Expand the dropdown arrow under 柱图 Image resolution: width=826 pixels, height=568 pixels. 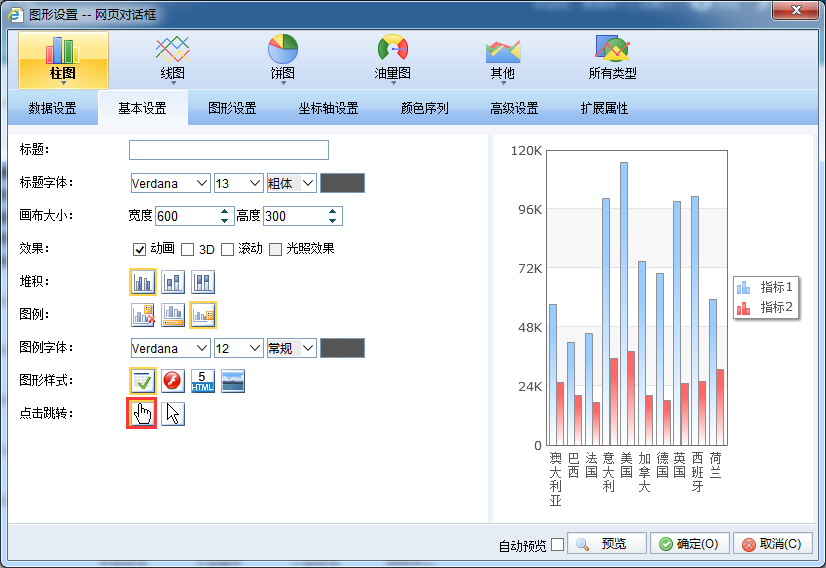63,83
